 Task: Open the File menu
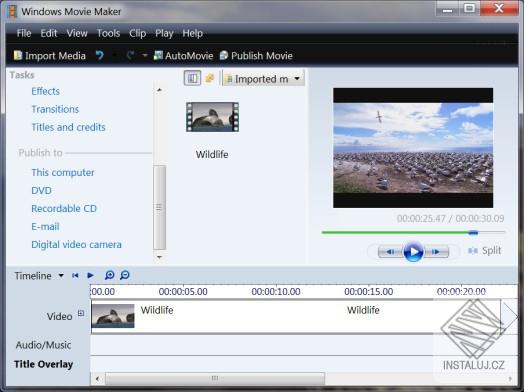(x=24, y=33)
